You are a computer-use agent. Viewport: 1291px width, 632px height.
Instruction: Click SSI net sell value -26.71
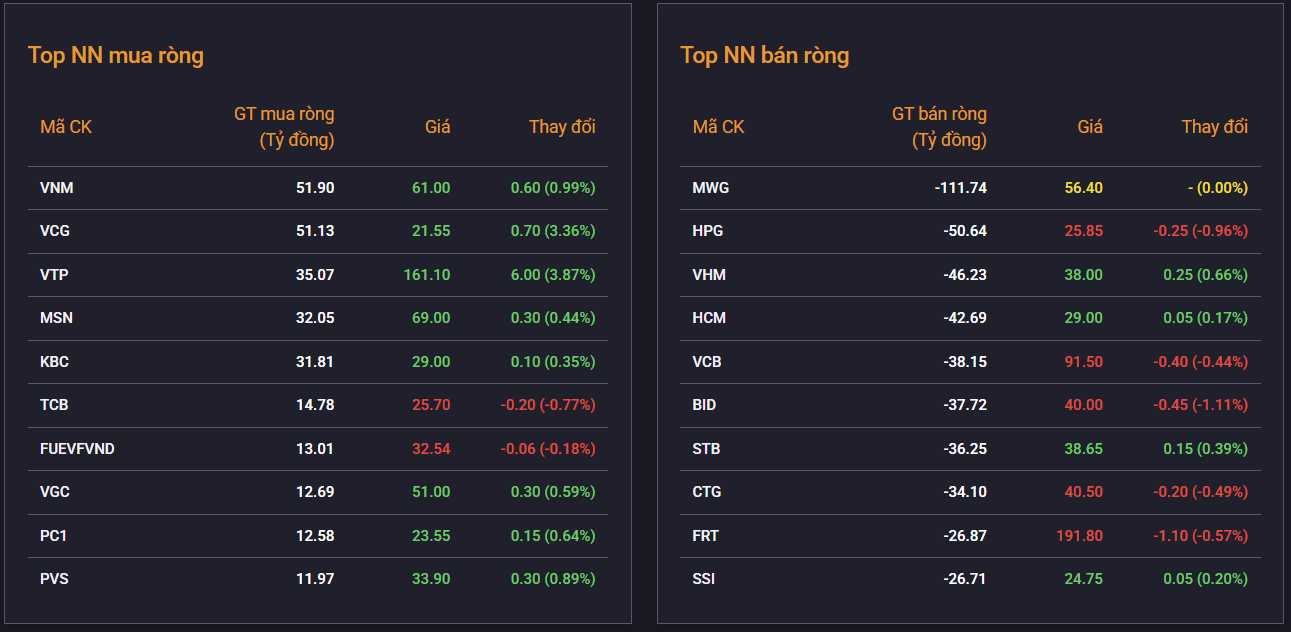(x=965, y=579)
